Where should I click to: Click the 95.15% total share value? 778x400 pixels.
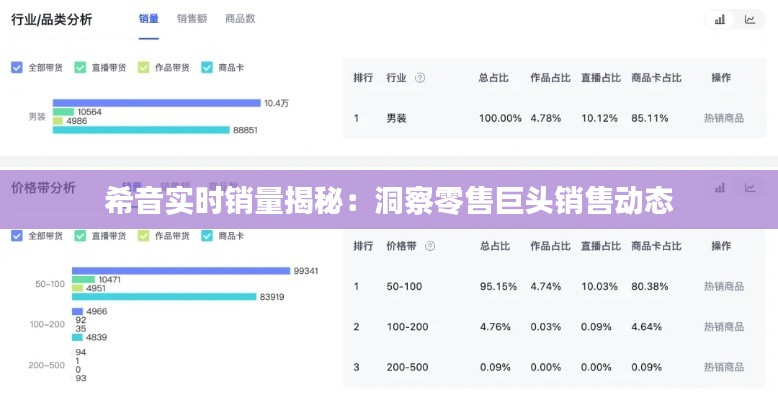click(498, 286)
